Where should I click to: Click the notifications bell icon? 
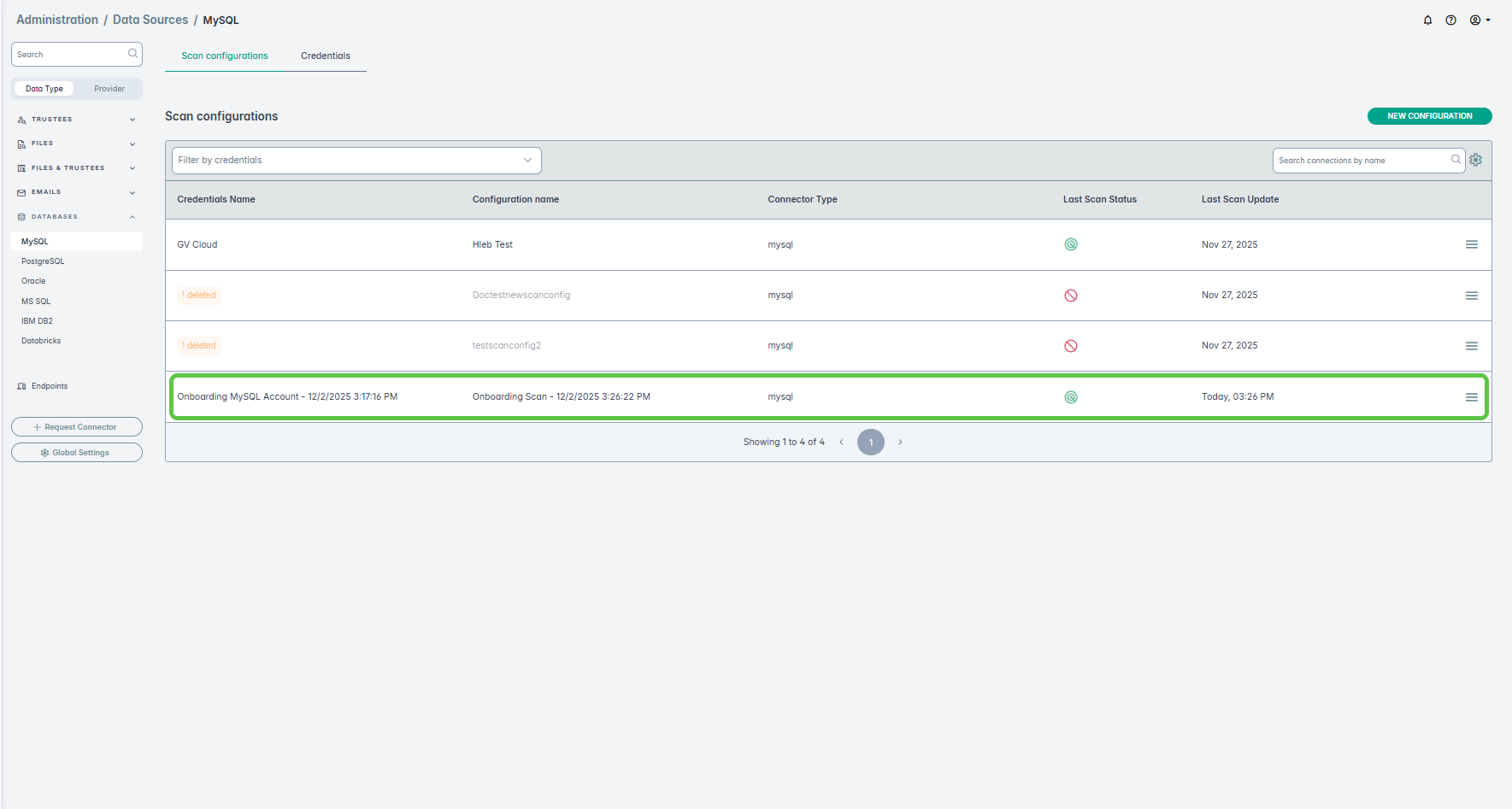[x=1427, y=21]
